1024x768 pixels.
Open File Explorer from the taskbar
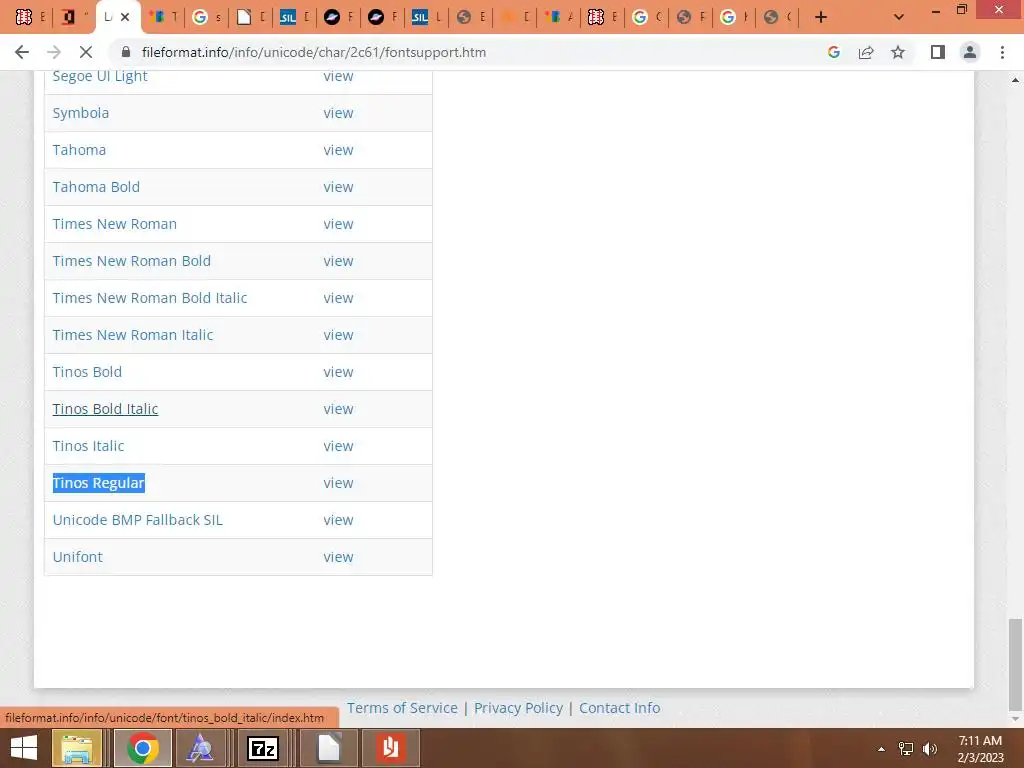pyautogui.click(x=77, y=748)
